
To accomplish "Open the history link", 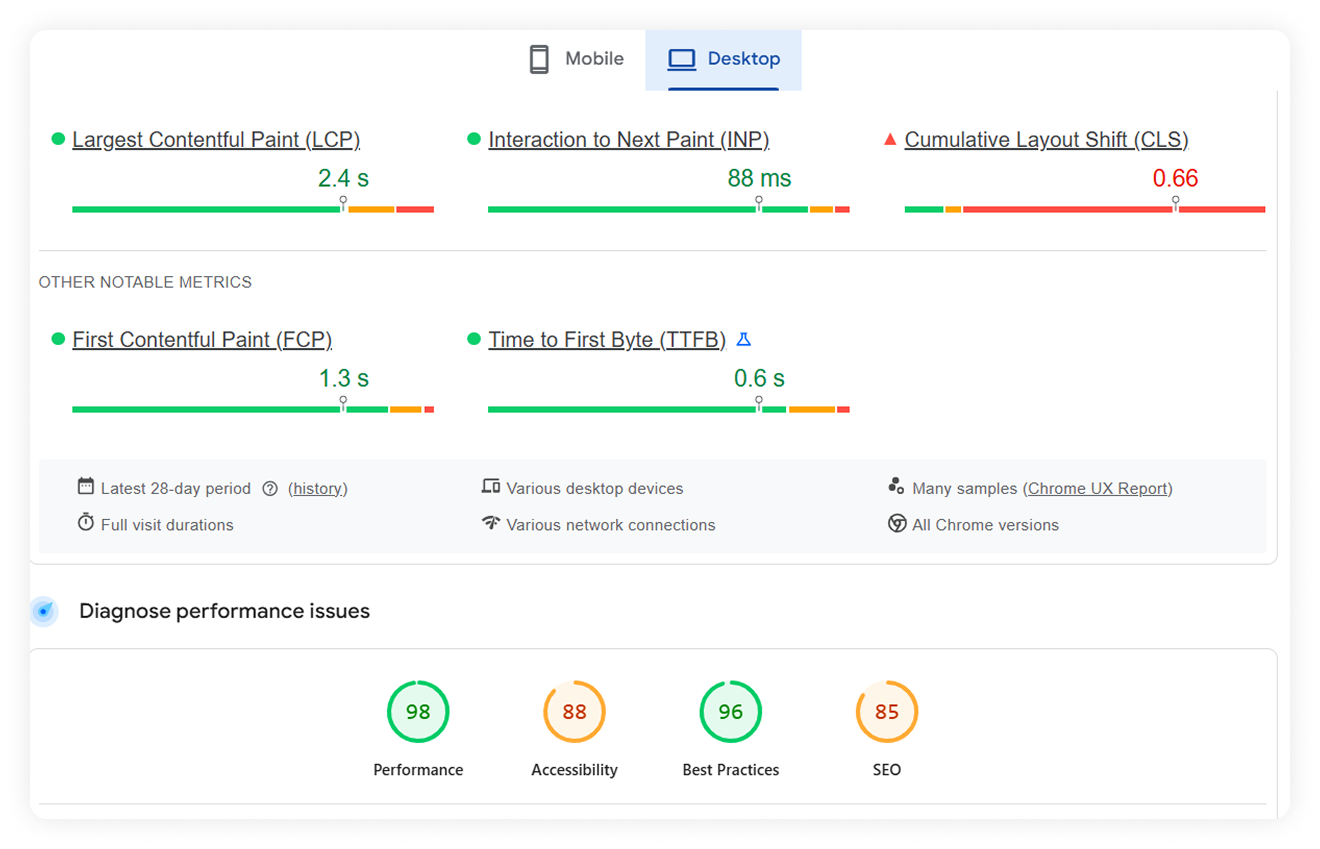I will [x=318, y=489].
